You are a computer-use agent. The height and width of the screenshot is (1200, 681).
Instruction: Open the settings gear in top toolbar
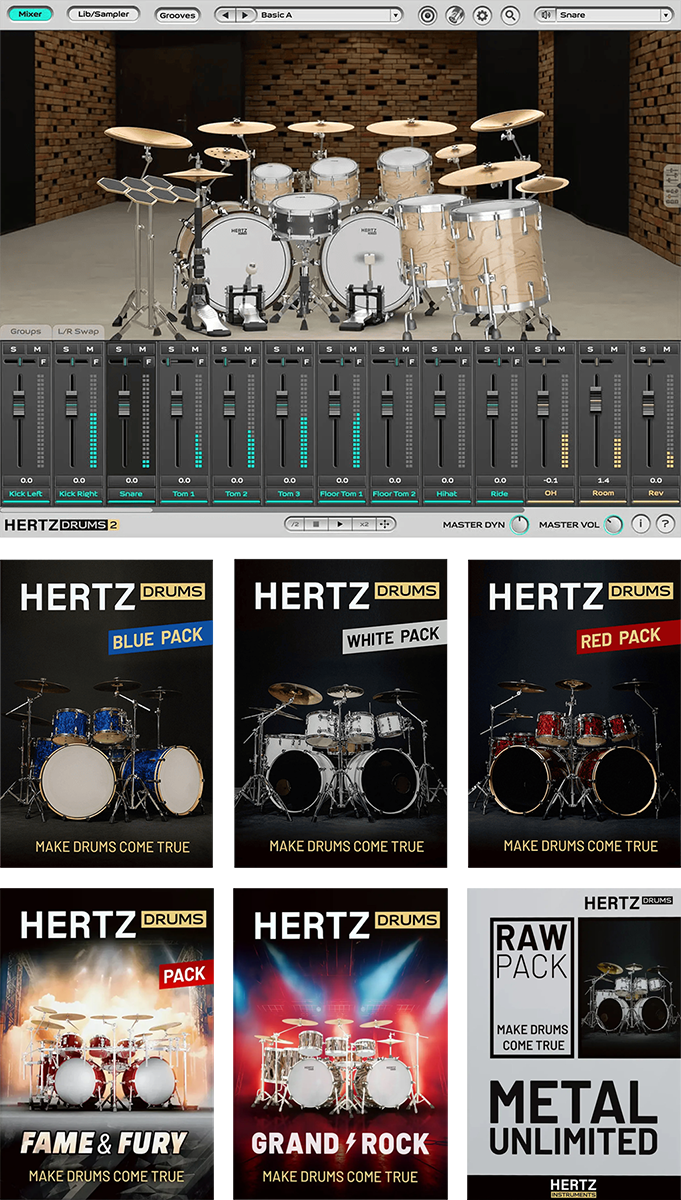pos(483,15)
